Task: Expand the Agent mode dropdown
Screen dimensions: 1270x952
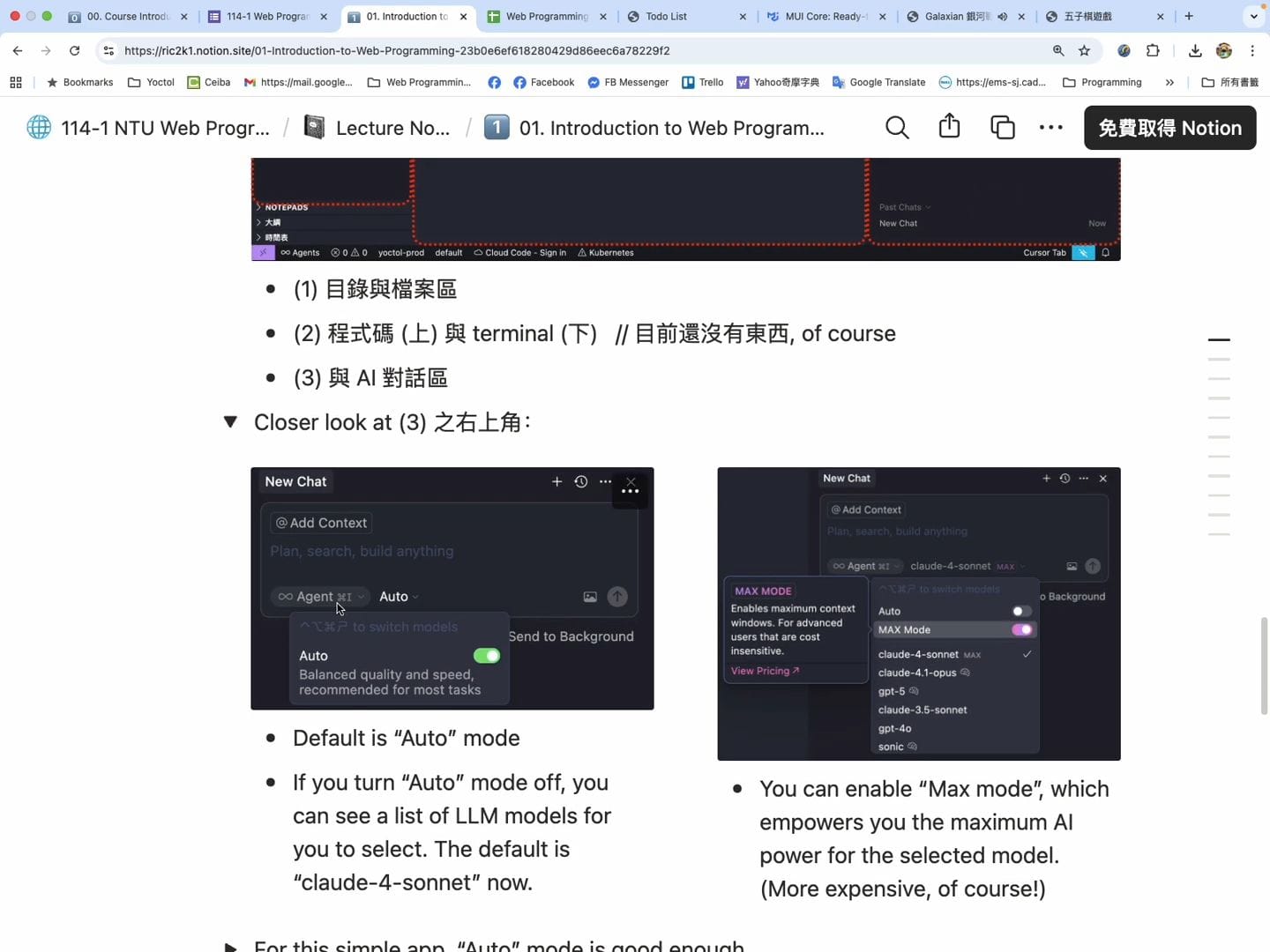Action: coord(318,597)
